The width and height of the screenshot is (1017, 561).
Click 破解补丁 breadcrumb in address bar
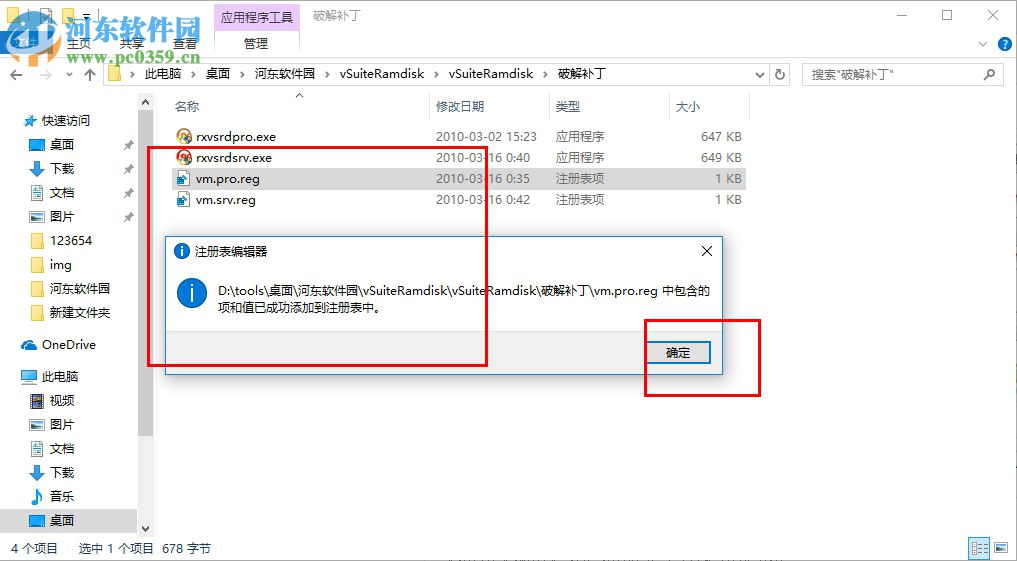pos(582,74)
